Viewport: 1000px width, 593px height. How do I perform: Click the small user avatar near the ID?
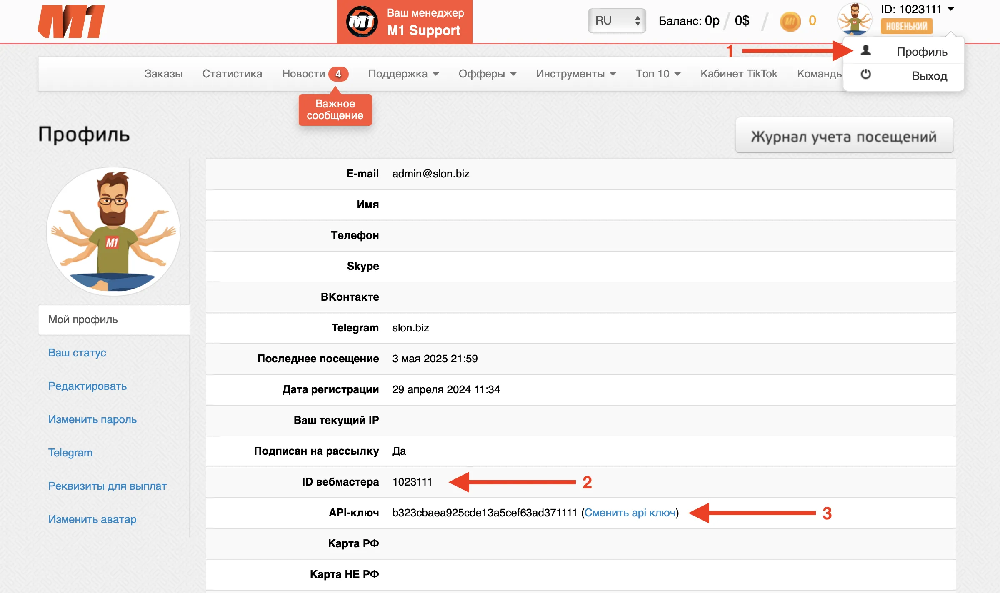point(855,19)
